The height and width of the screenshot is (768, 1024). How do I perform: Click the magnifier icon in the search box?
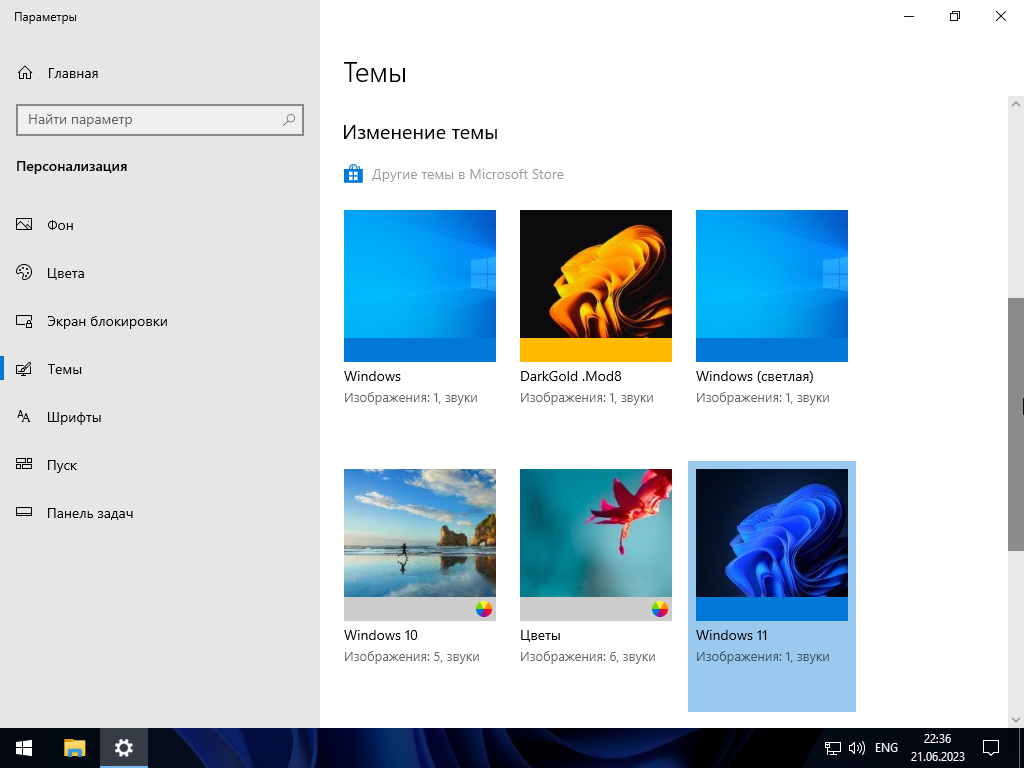coord(289,120)
